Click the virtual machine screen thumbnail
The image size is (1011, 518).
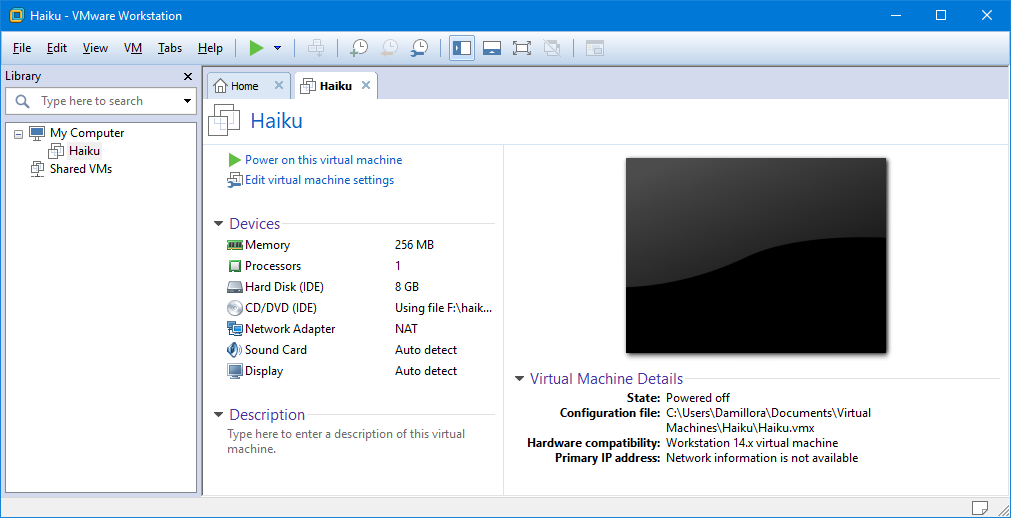[x=755, y=255]
